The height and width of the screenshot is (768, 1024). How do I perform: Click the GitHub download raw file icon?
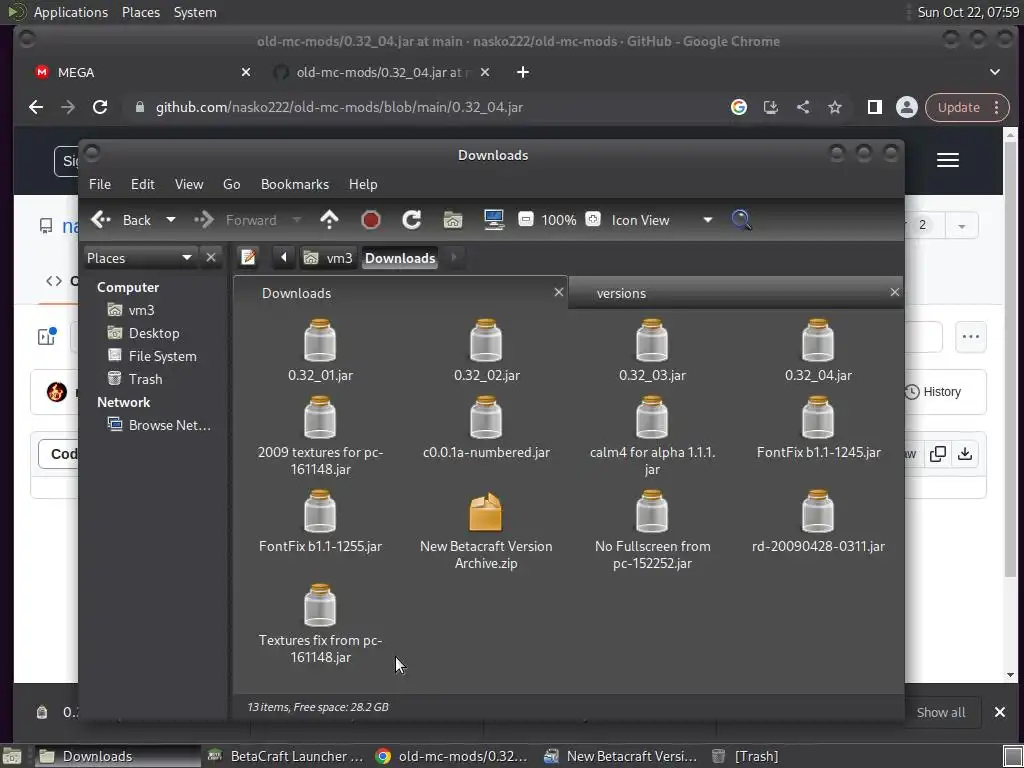(x=965, y=453)
